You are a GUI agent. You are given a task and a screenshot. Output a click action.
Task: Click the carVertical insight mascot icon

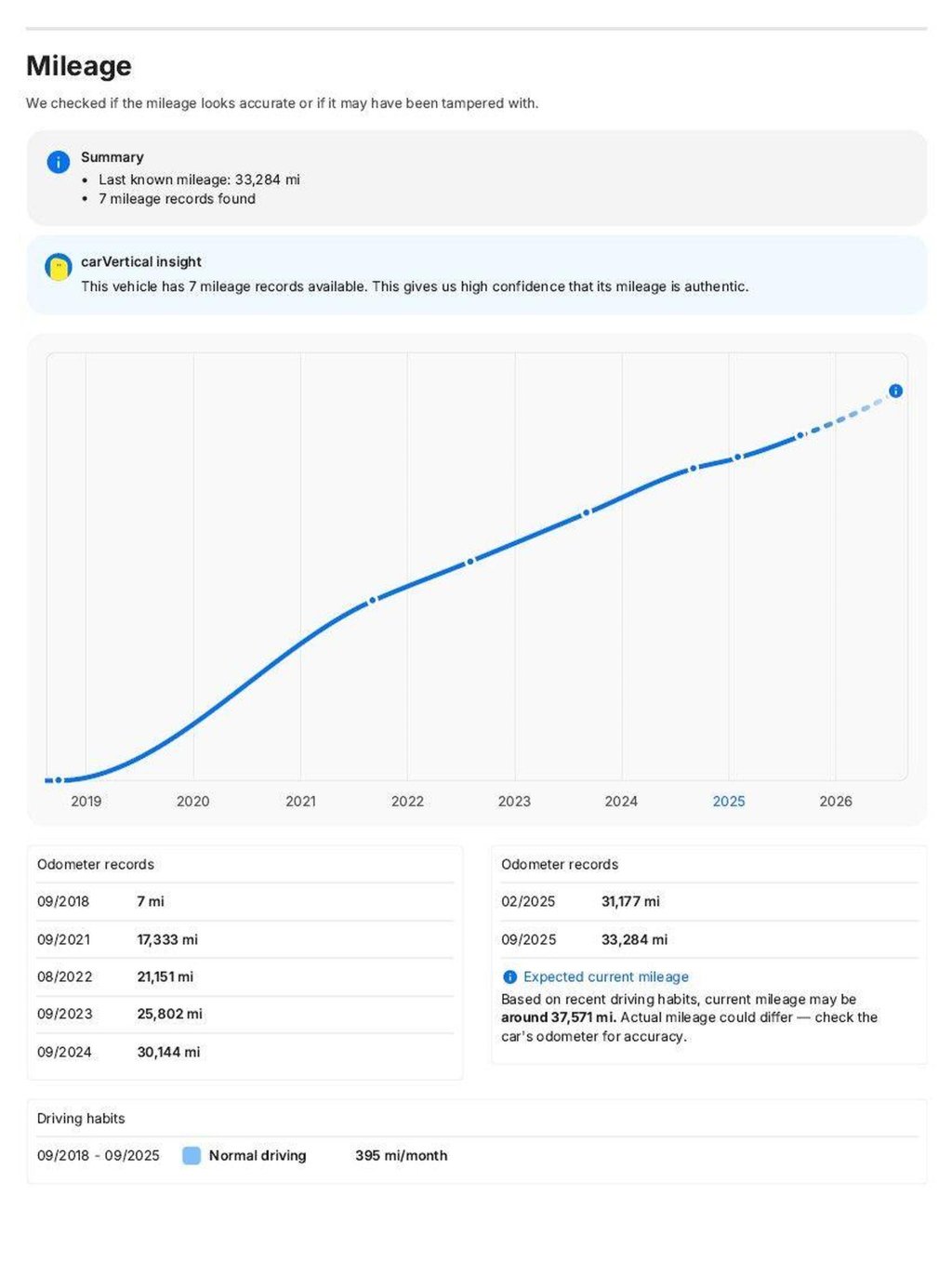tap(59, 267)
